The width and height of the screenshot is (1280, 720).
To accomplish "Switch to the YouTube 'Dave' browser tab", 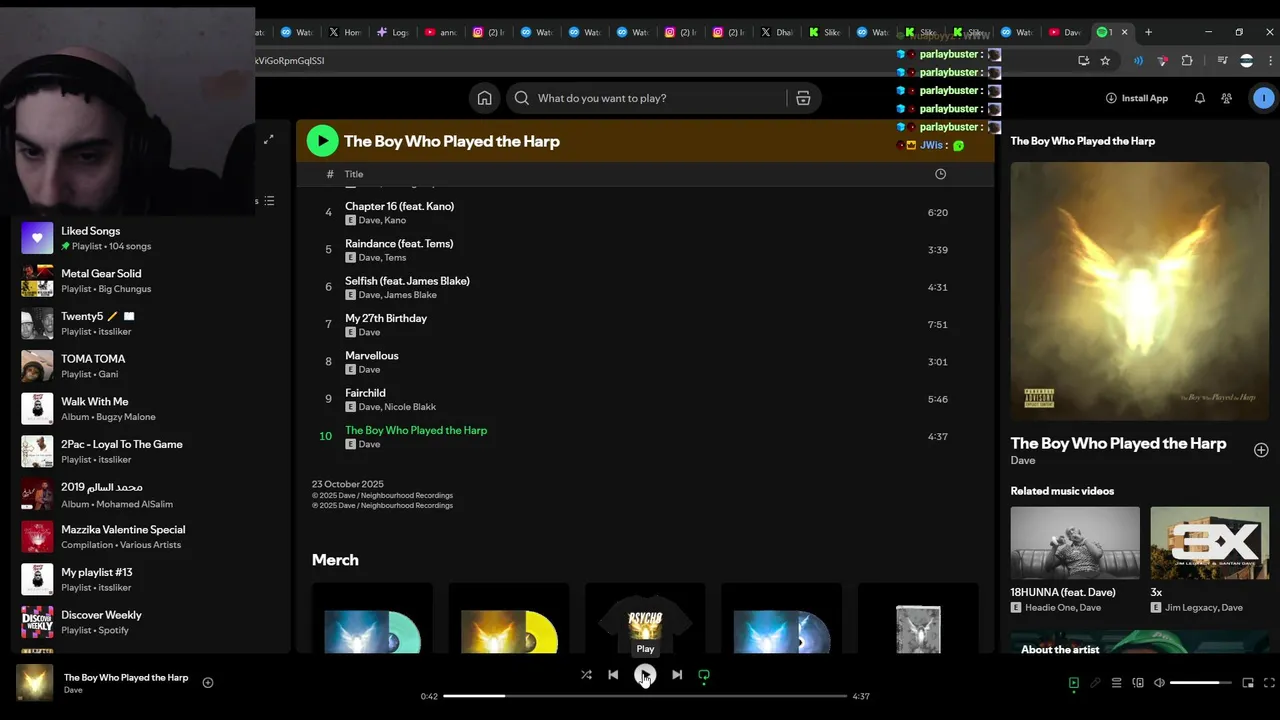I will coord(1065,32).
